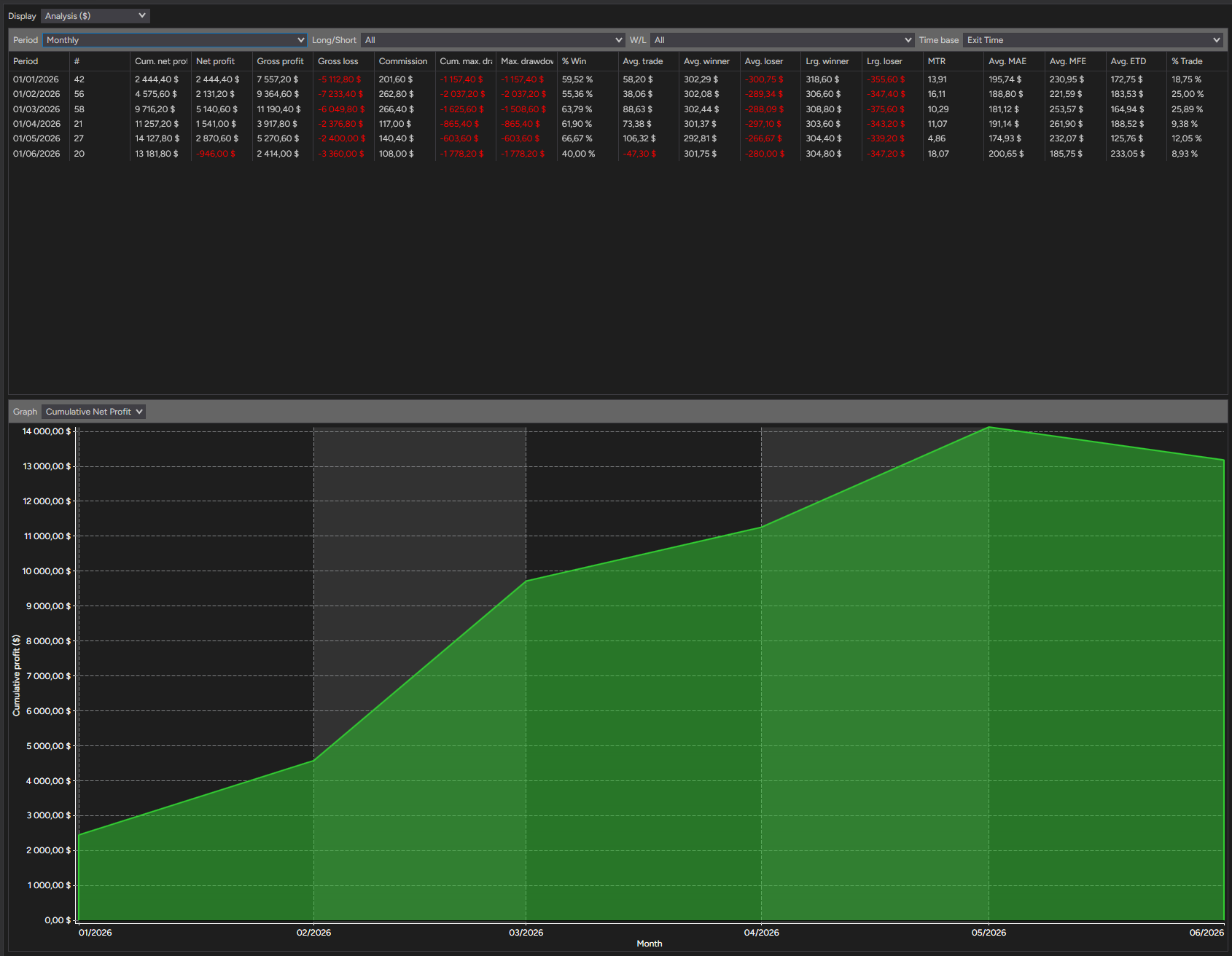
Task: Sort by Gross profit column header
Action: coord(283,61)
